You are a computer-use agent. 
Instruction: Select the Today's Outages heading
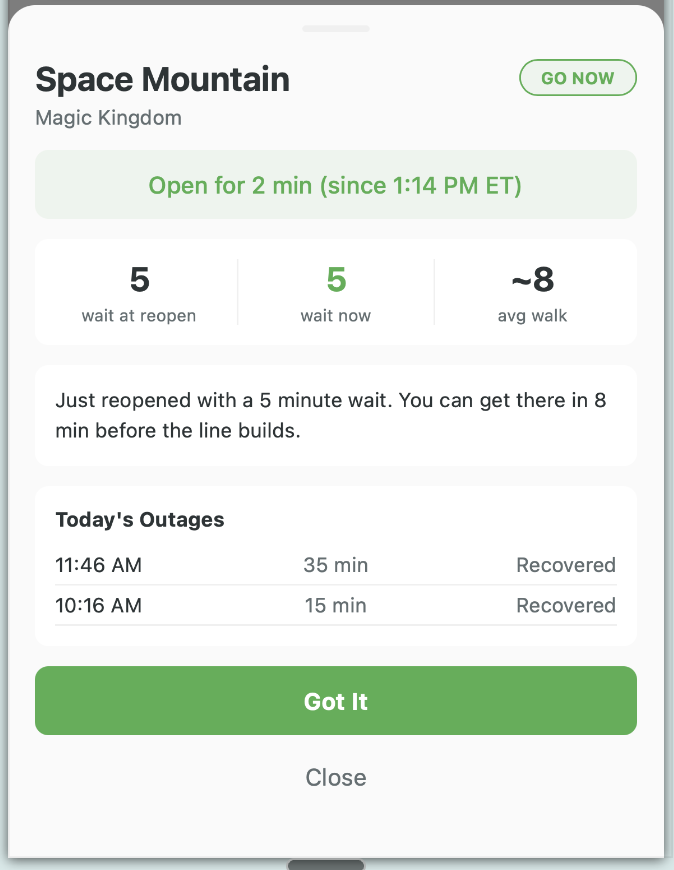[140, 520]
